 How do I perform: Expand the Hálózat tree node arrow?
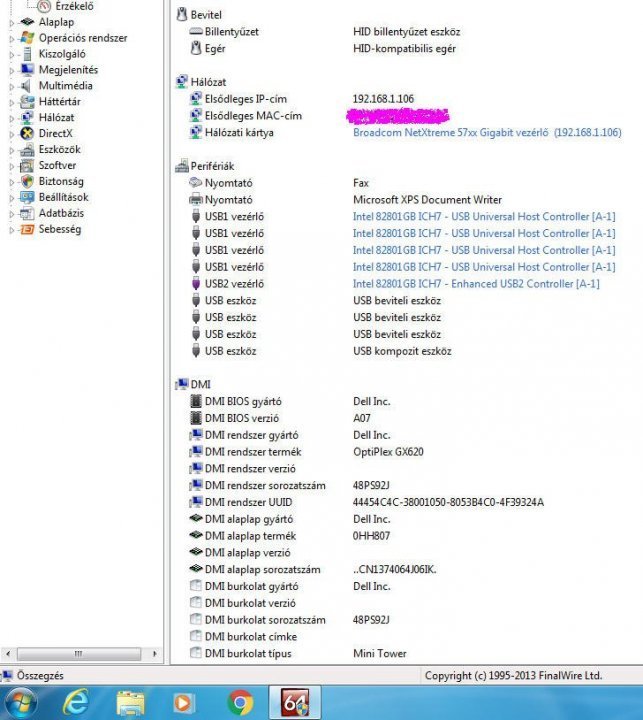pyautogui.click(x=12, y=118)
